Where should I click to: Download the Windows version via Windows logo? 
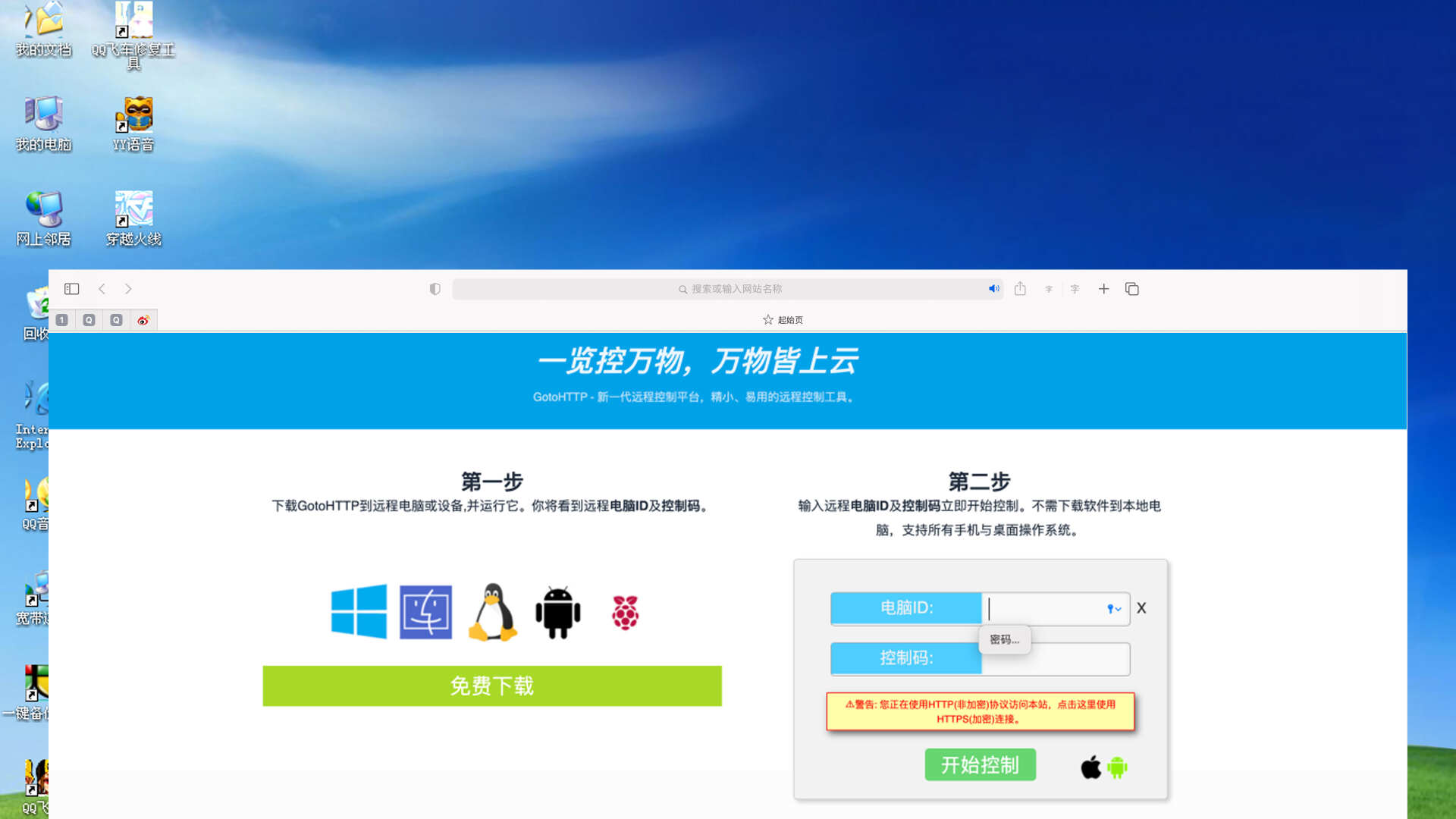click(x=359, y=611)
